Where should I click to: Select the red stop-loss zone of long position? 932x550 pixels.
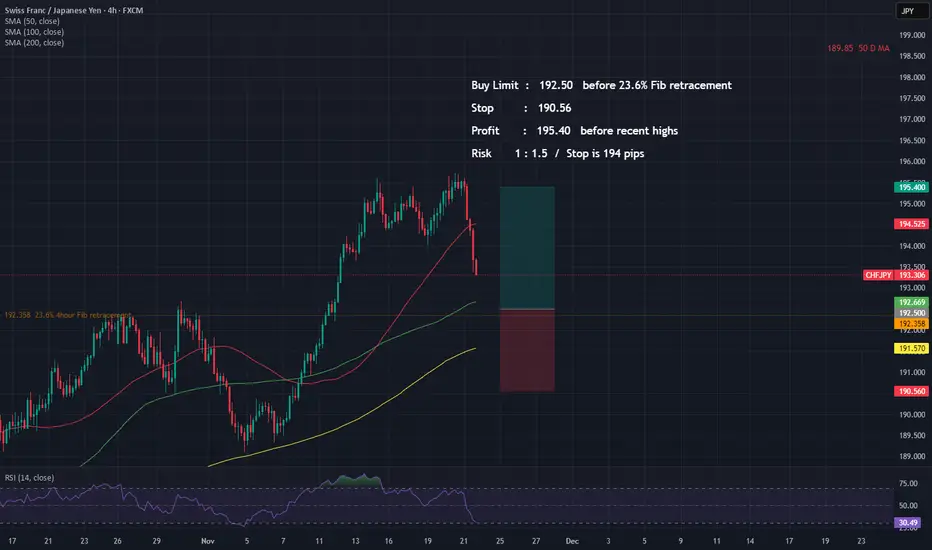tap(527, 350)
